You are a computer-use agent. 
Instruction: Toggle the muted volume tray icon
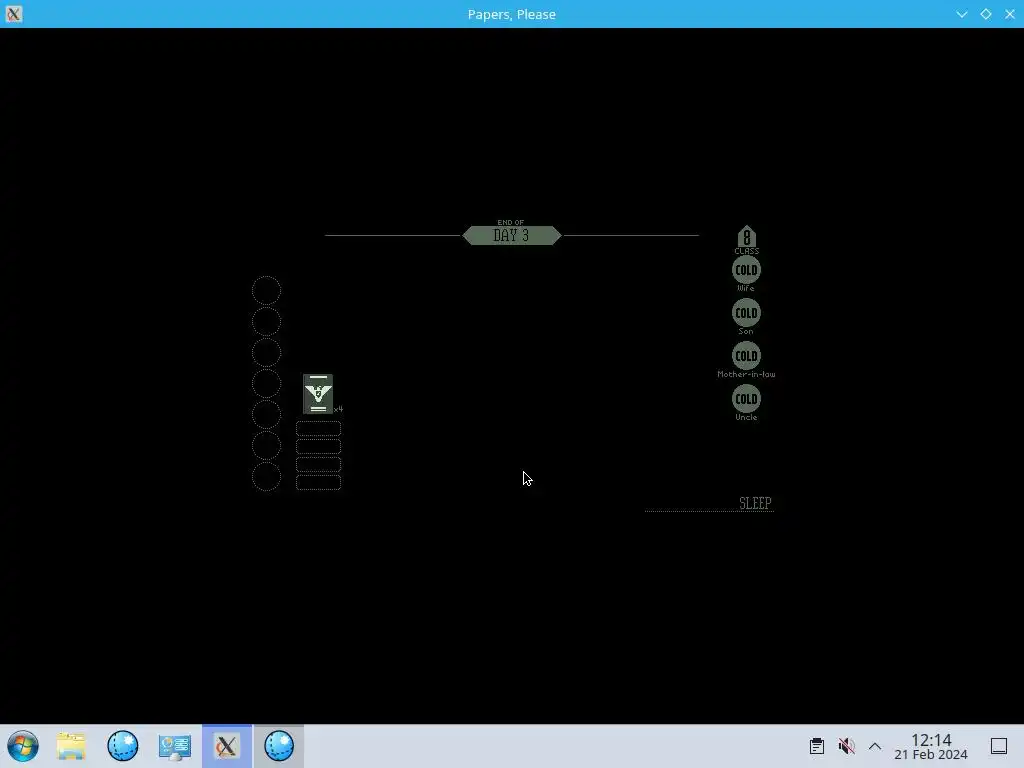pos(846,746)
